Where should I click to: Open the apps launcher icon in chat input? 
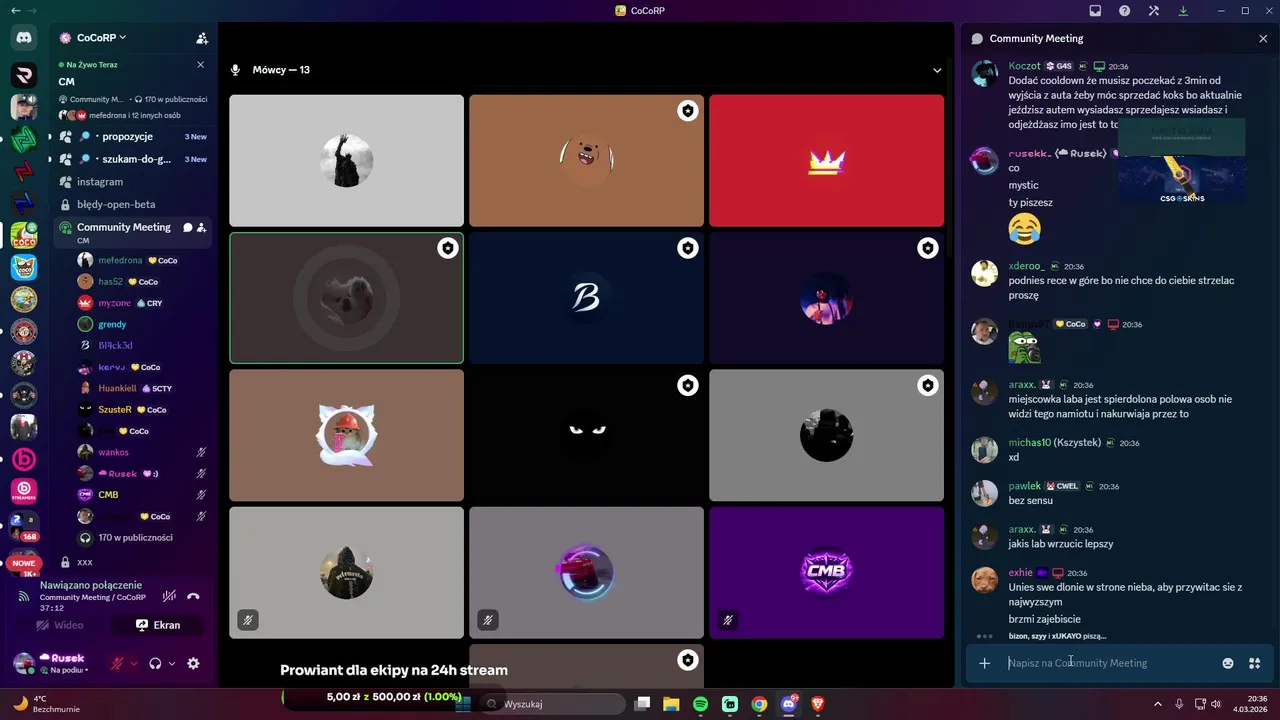1254,663
